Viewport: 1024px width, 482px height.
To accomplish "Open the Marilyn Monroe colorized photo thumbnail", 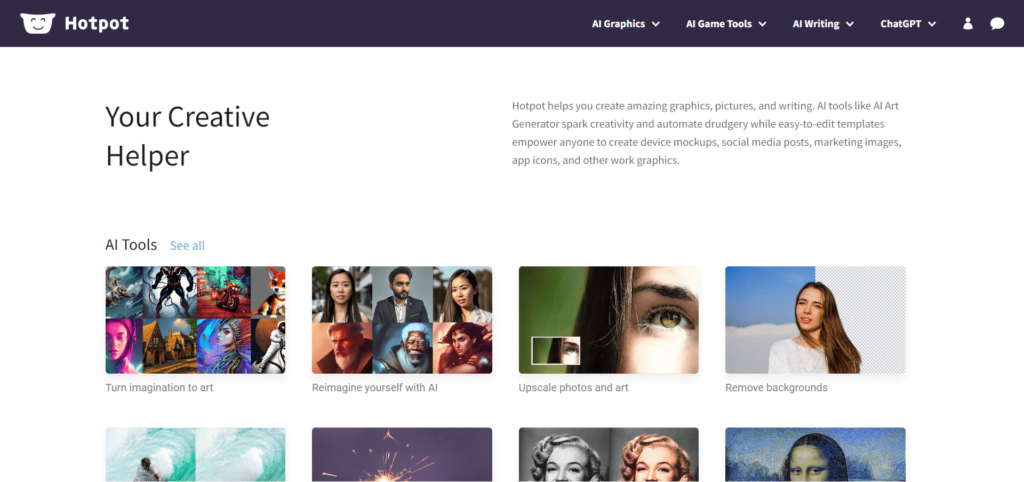I will coord(609,455).
